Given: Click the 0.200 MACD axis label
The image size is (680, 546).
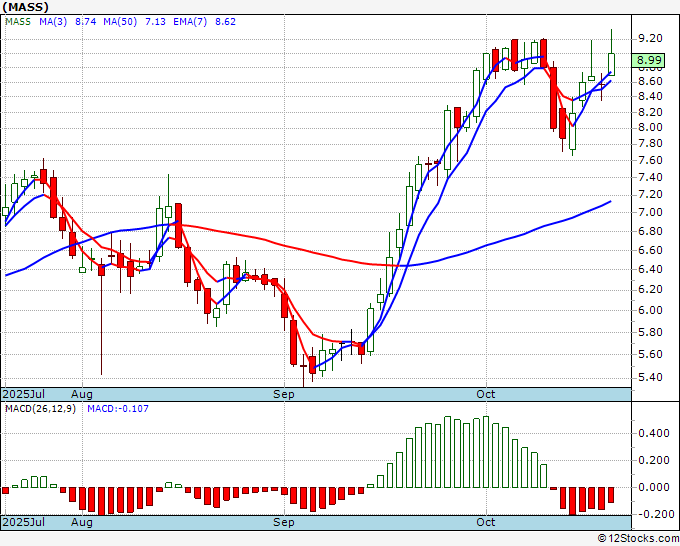Looking at the screenshot, I should (654, 460).
